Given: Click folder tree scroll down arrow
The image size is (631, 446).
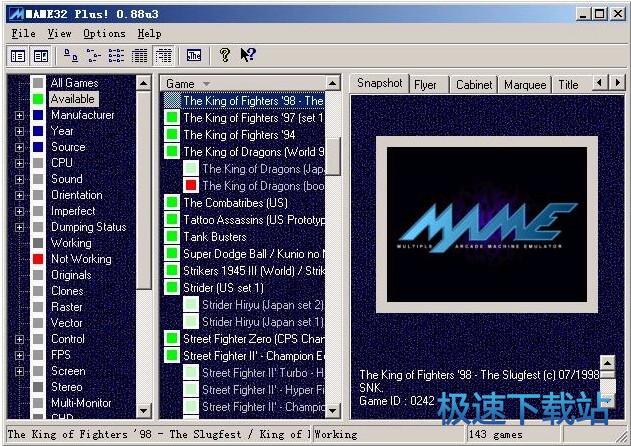Looking at the screenshot, I should click(143, 411).
